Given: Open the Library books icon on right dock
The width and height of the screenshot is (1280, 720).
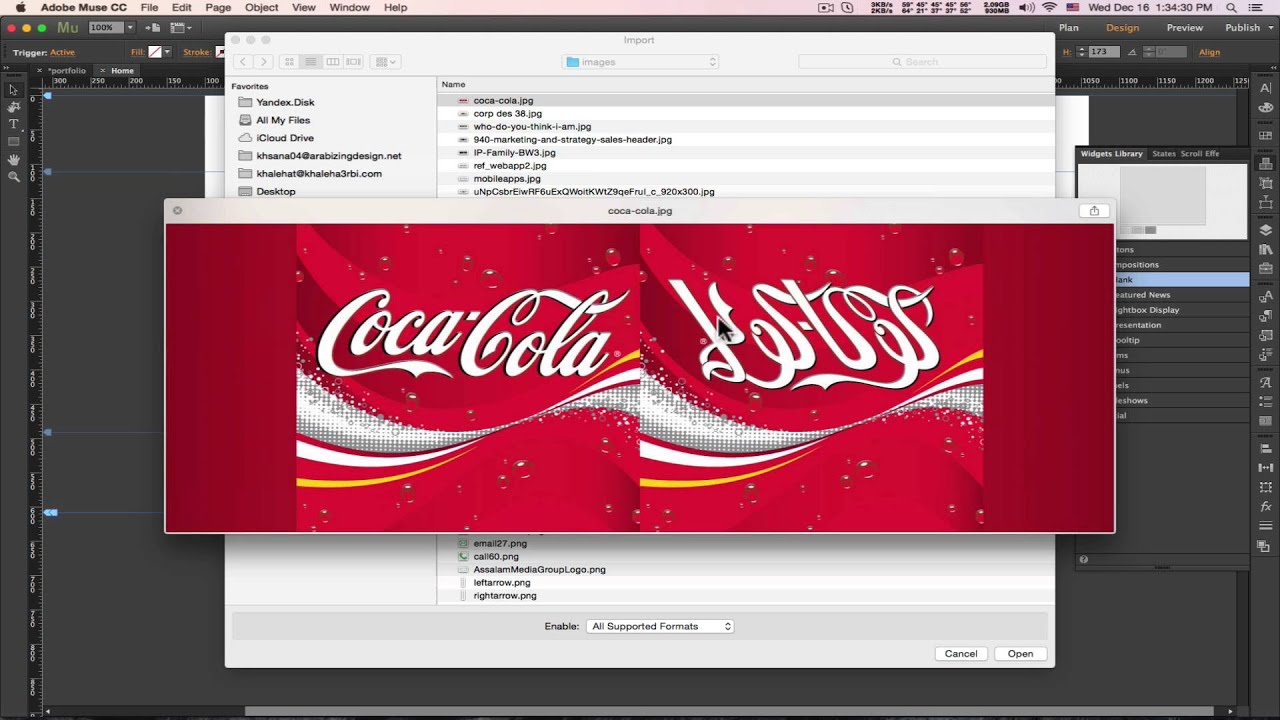Looking at the screenshot, I should pos(1265,250).
